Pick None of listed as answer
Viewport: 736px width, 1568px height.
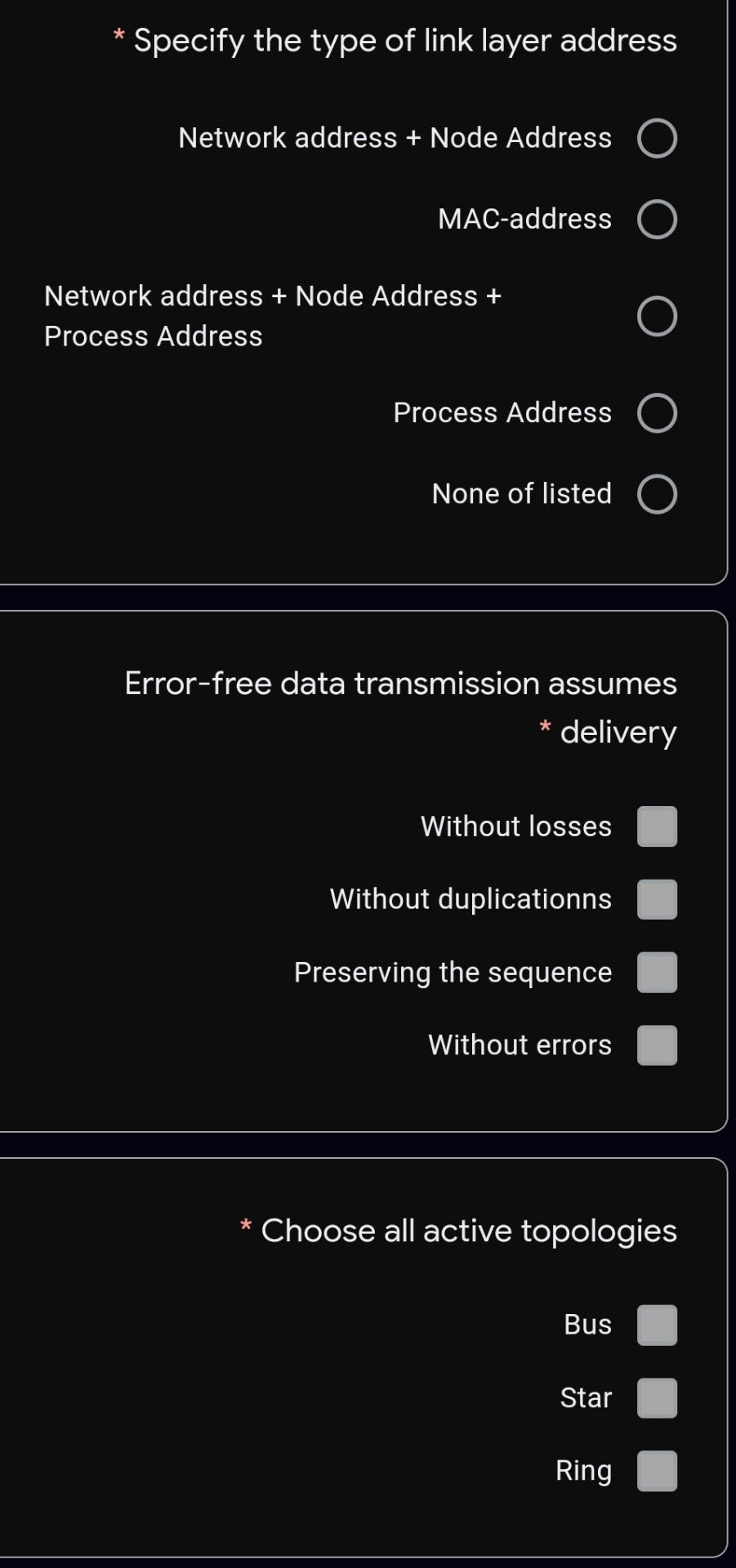pos(657,493)
